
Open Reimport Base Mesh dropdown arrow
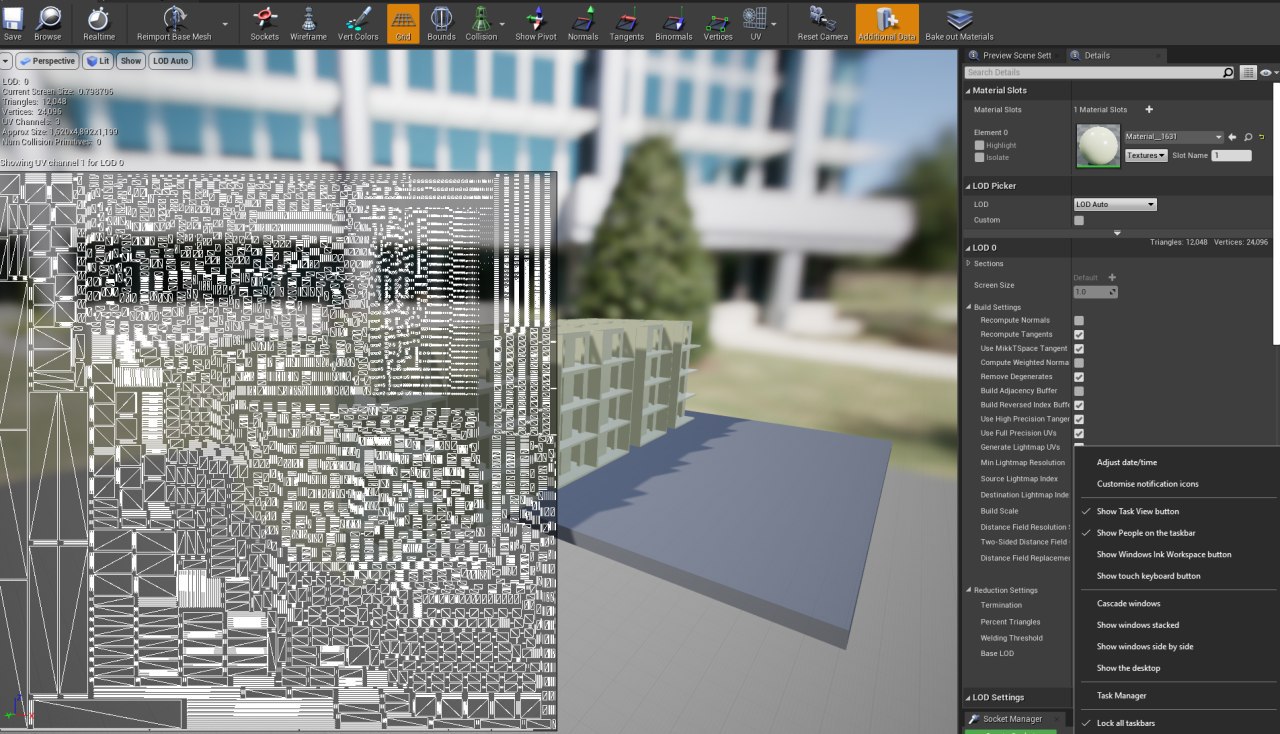[224, 22]
